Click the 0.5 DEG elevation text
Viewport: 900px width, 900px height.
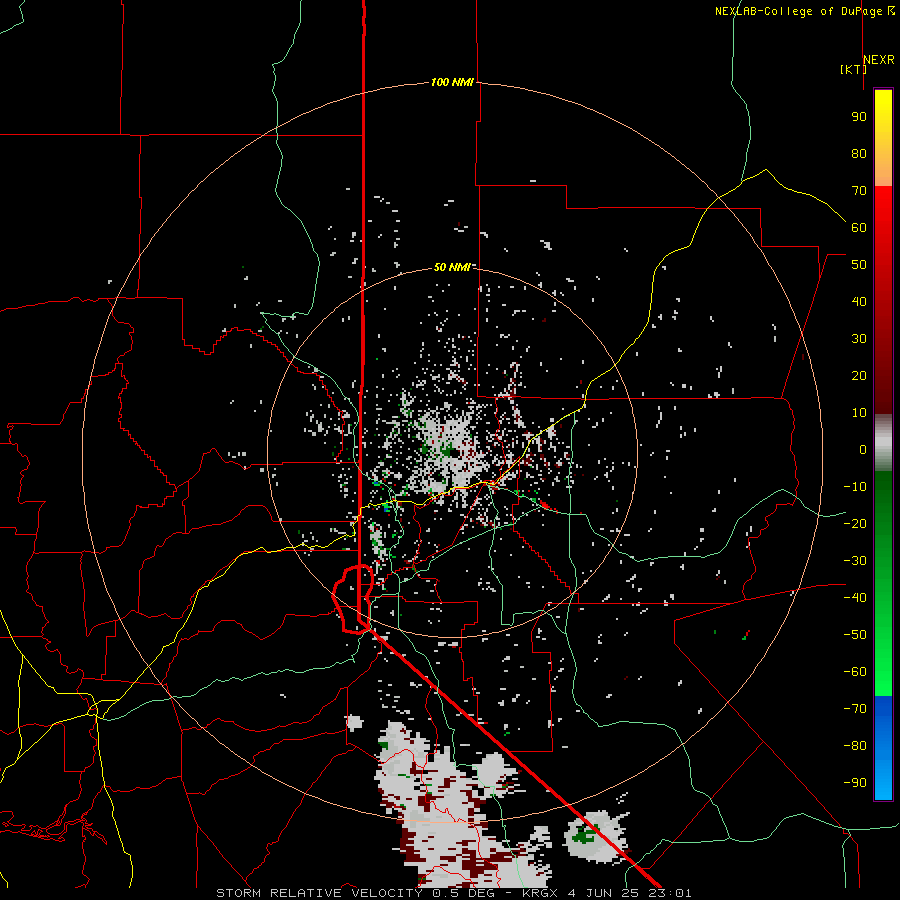(465, 893)
